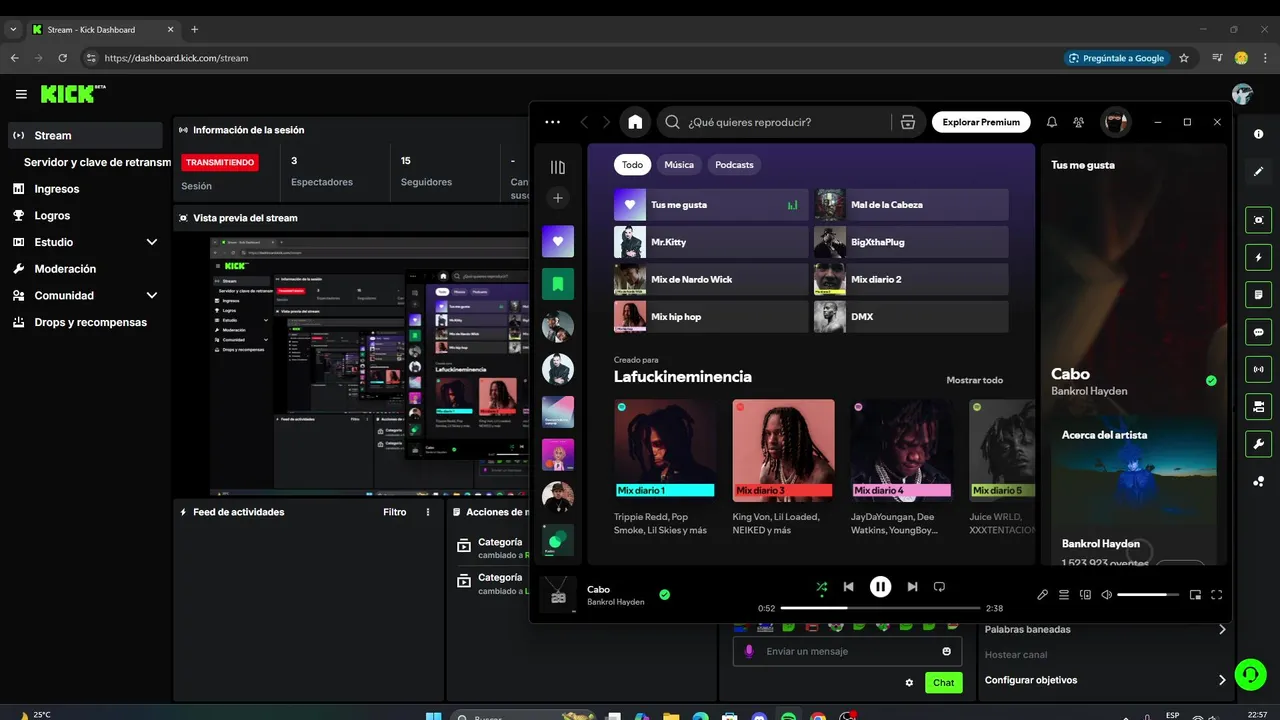Click the green support bubble on Kick
This screenshot has width=1280, height=720.
pos(1250,674)
